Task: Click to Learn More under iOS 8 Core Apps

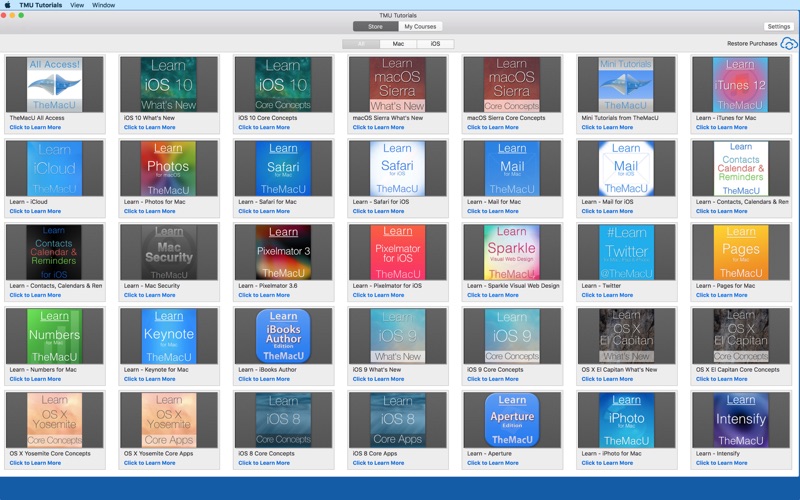Action: click(x=379, y=463)
